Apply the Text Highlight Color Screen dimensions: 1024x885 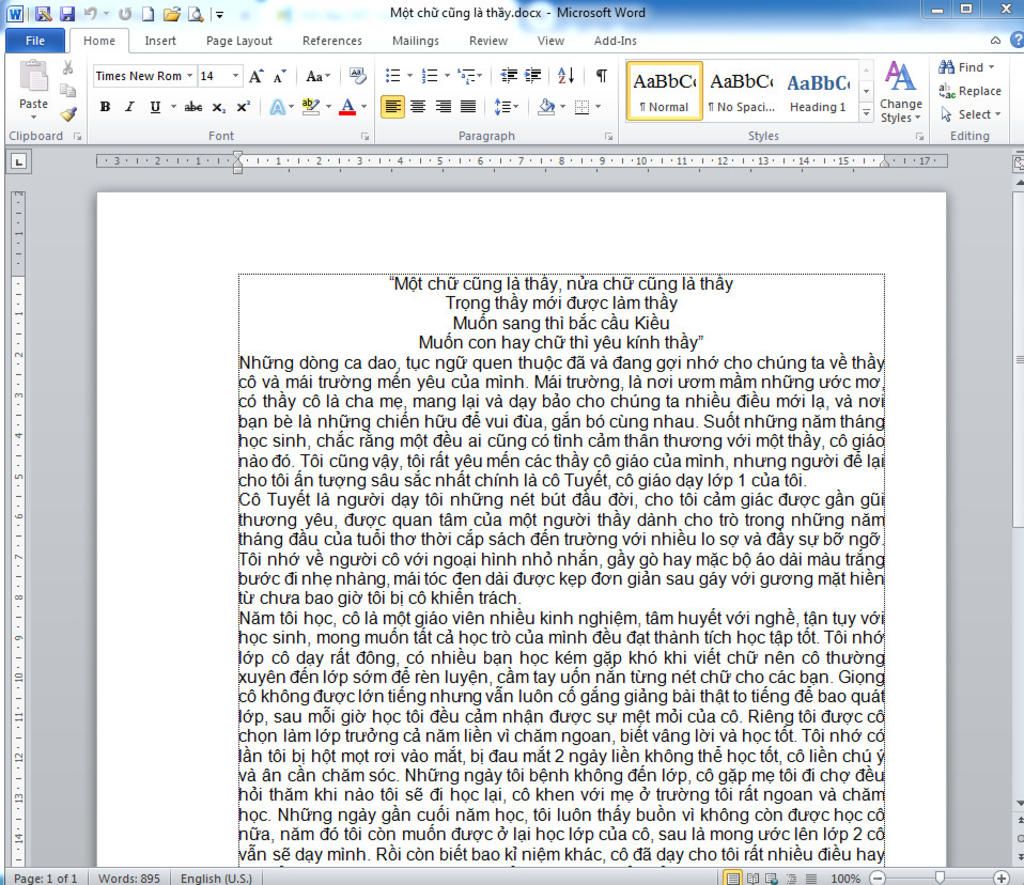point(311,106)
